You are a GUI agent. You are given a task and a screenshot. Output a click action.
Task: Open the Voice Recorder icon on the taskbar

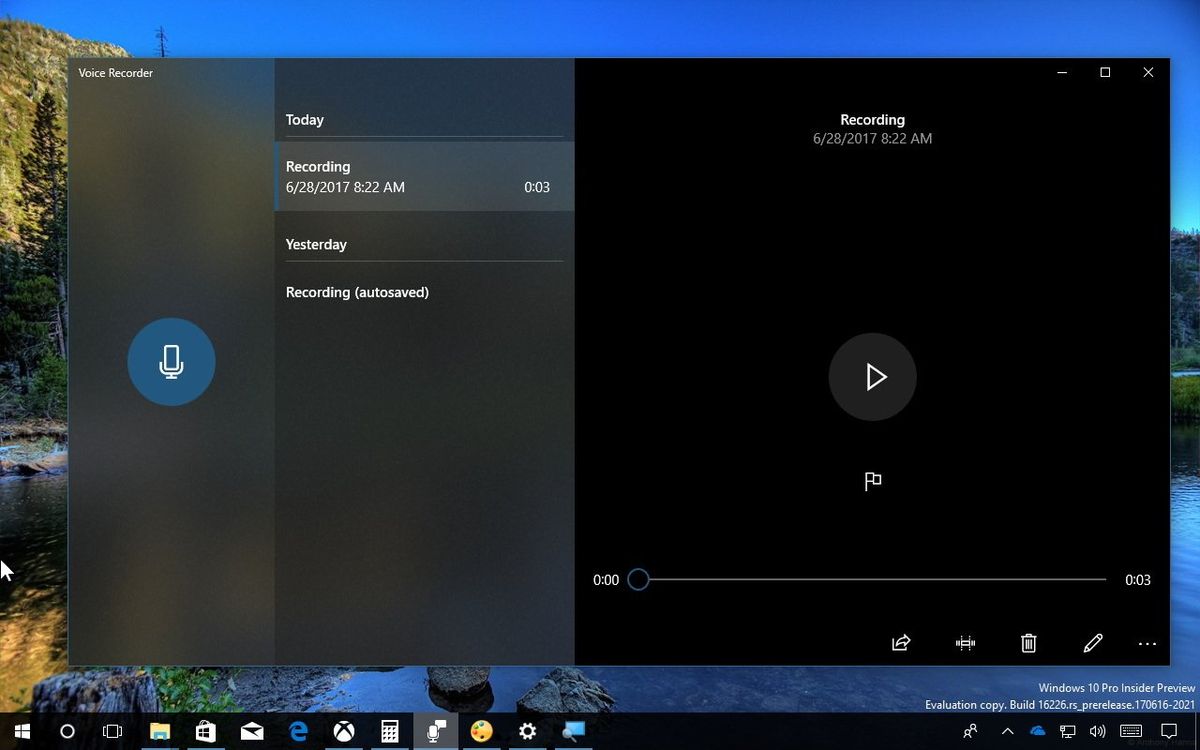coord(435,731)
